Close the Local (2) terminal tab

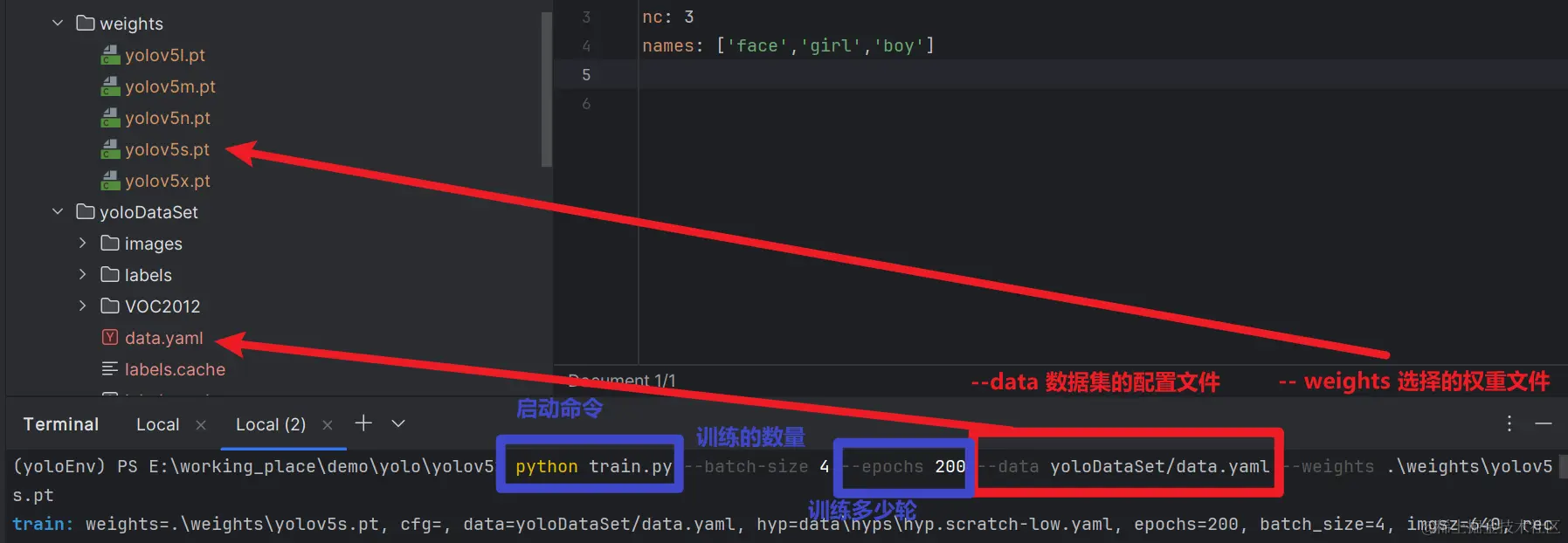[x=328, y=424]
